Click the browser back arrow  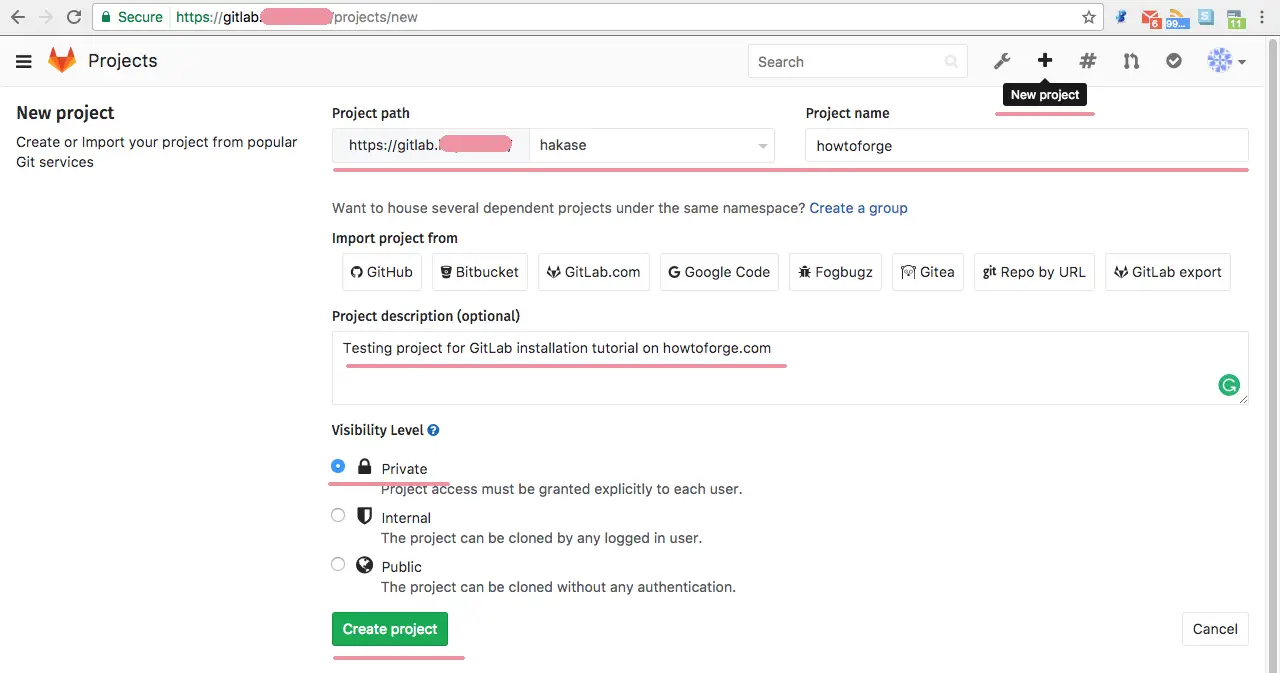[18, 17]
